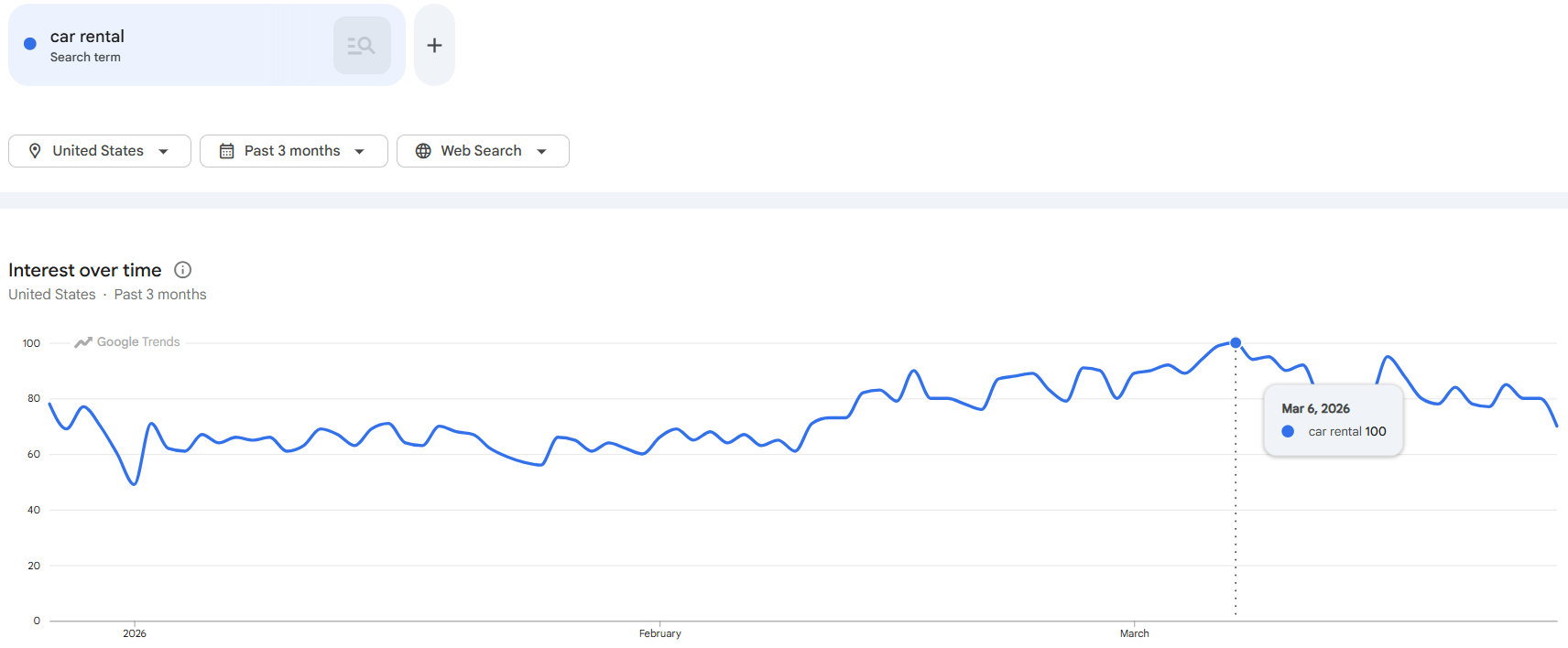The width and height of the screenshot is (1568, 648).
Task: Click the February label on the axis
Action: tap(659, 633)
